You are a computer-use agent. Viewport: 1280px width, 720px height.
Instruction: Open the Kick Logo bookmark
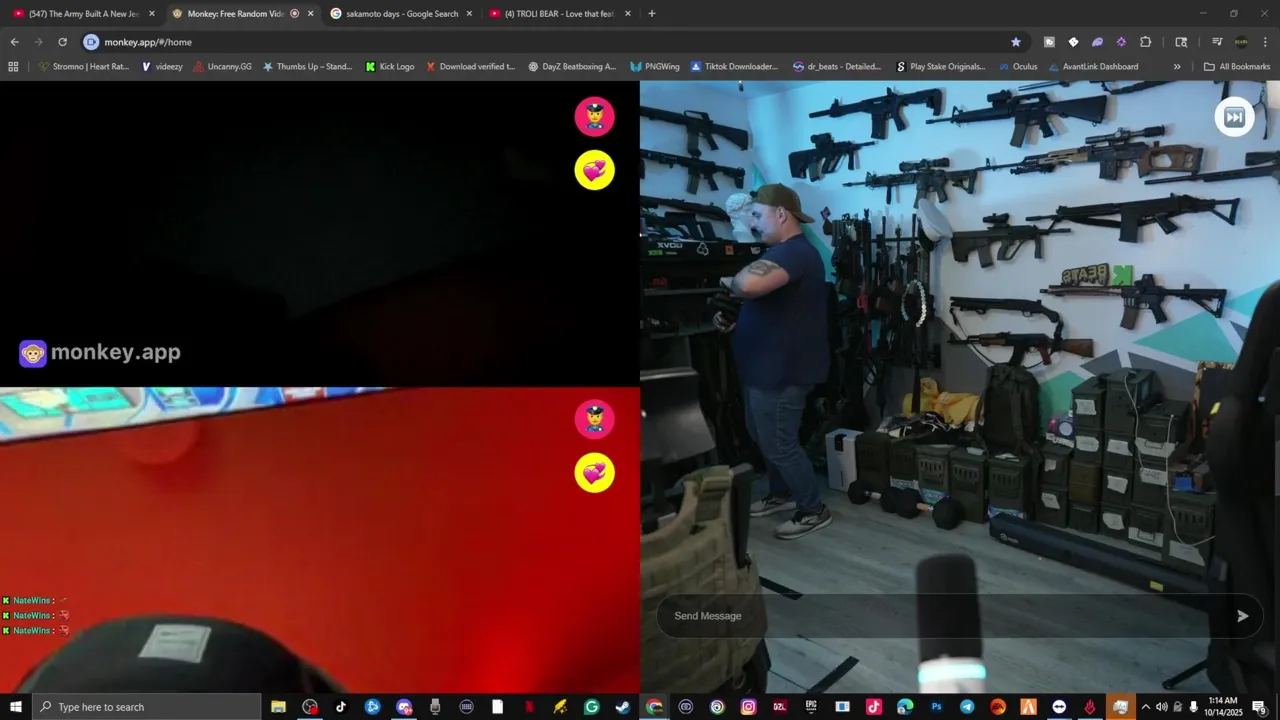coord(390,67)
